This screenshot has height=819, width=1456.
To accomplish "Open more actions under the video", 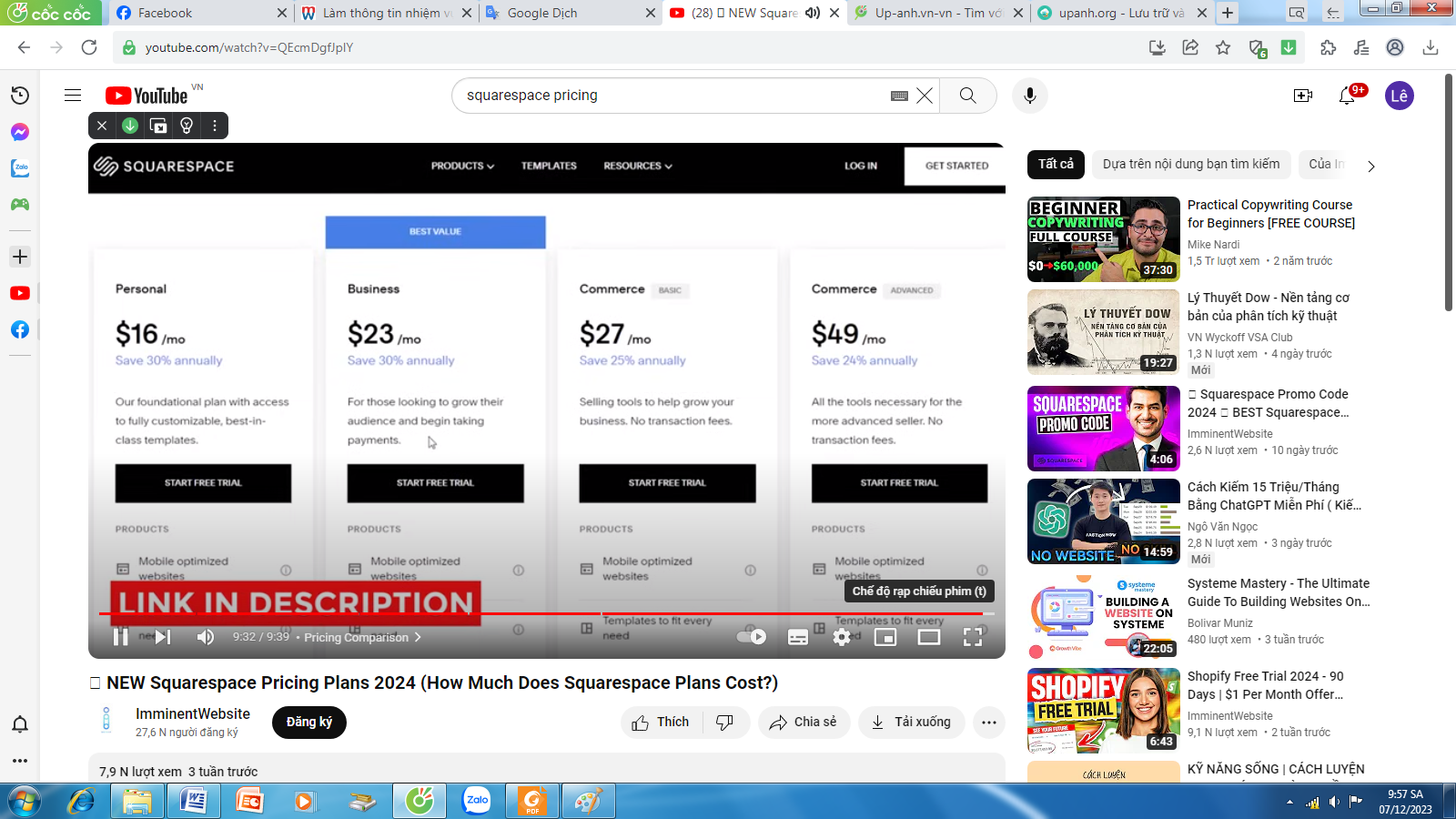I will 988,723.
